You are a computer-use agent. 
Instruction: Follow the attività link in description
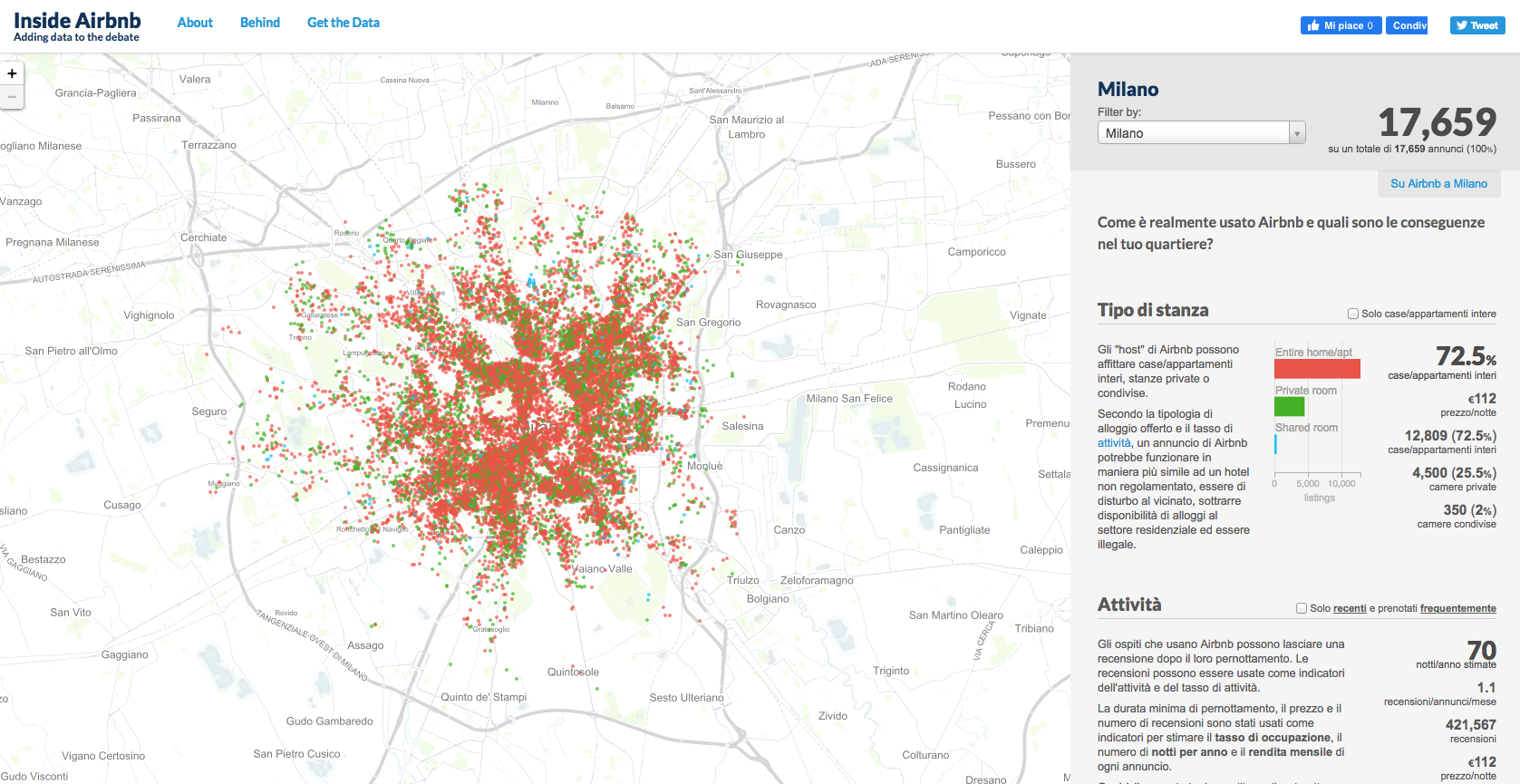click(x=1114, y=443)
